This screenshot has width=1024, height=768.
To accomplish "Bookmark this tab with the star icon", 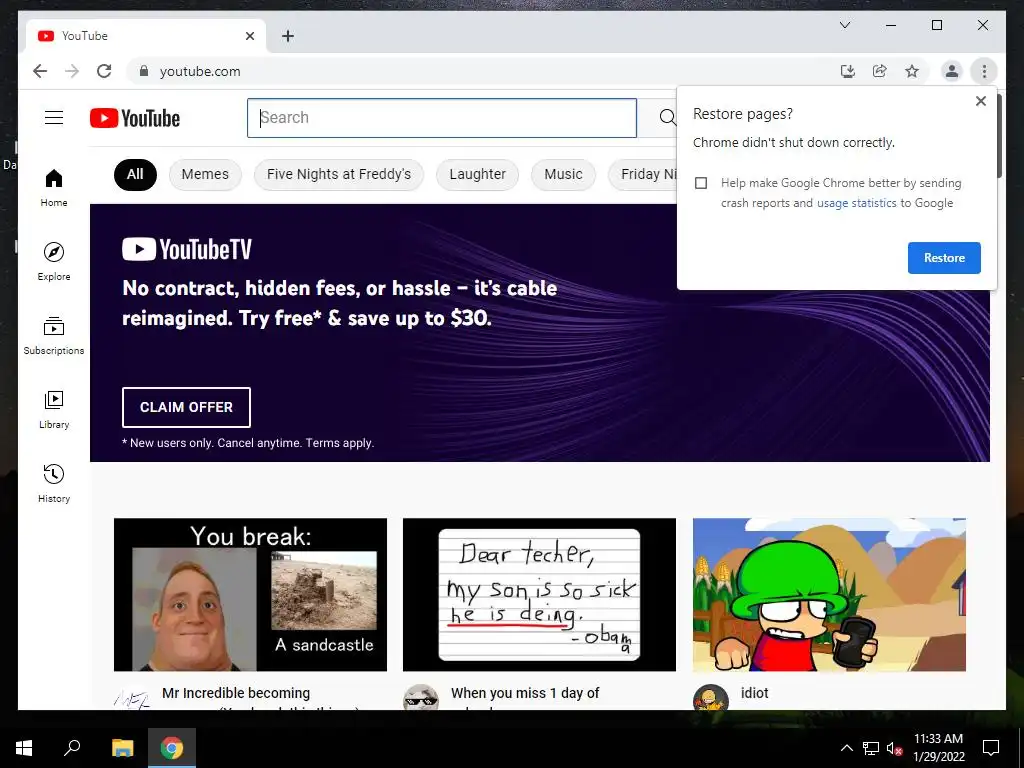I will (x=912, y=71).
